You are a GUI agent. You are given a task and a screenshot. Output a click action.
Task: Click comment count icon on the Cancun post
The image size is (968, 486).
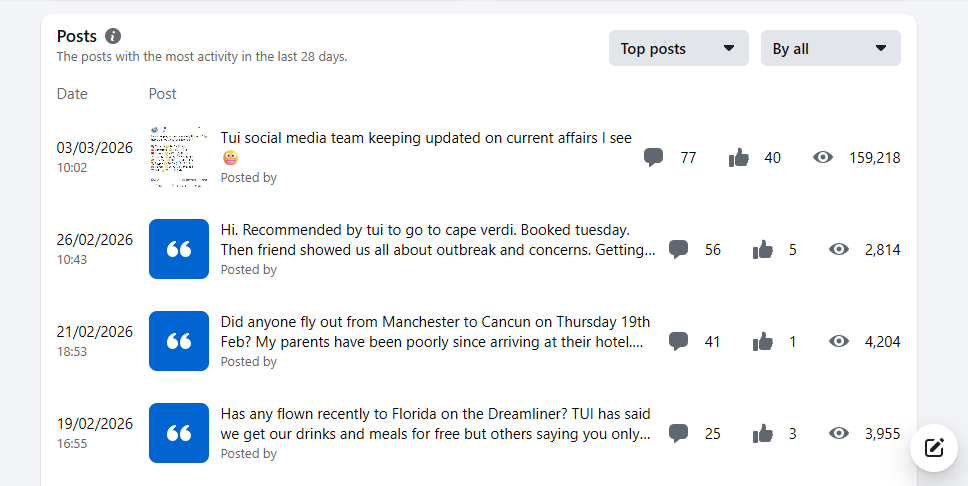[x=678, y=341]
